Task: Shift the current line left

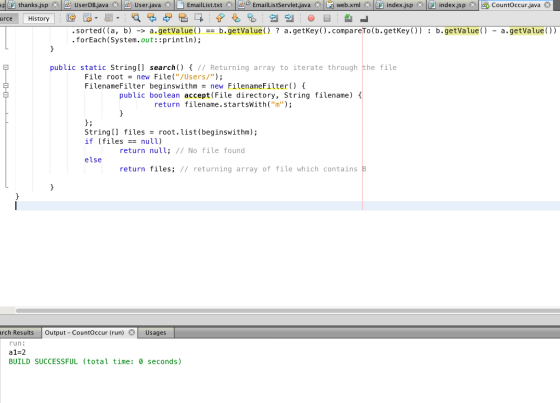Action: coord(274,18)
